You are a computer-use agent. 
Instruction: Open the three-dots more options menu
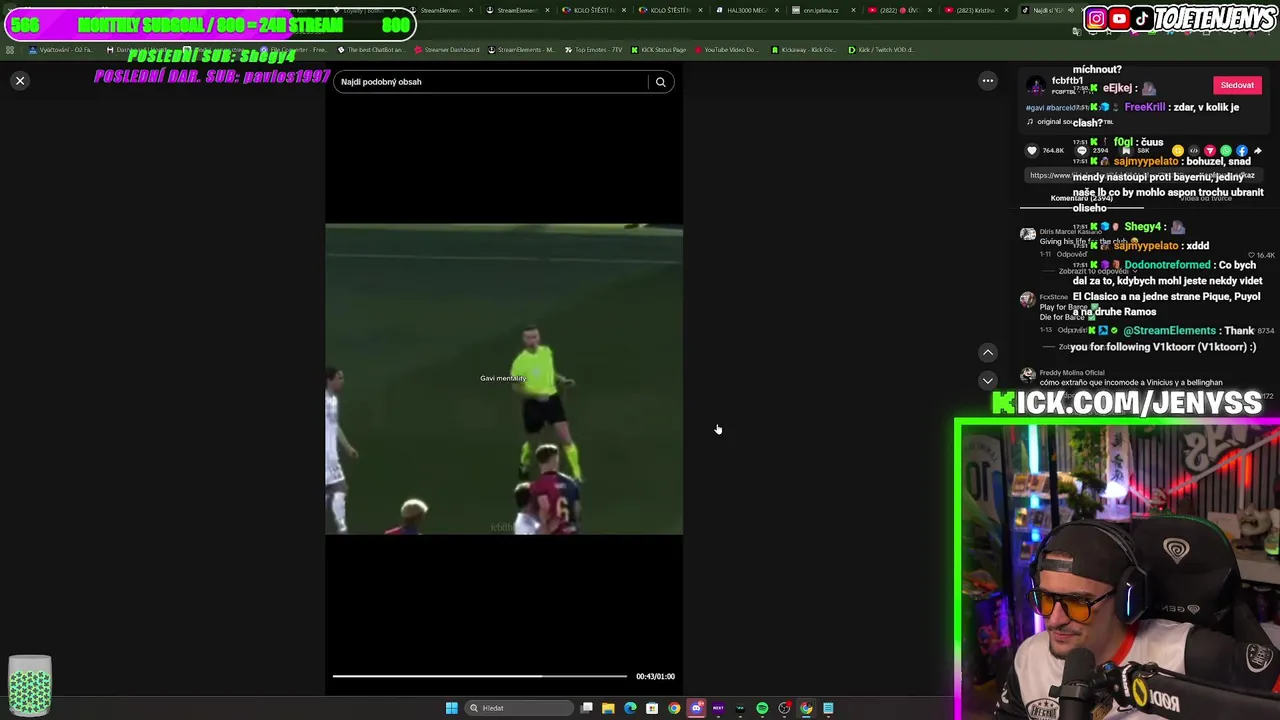987,81
